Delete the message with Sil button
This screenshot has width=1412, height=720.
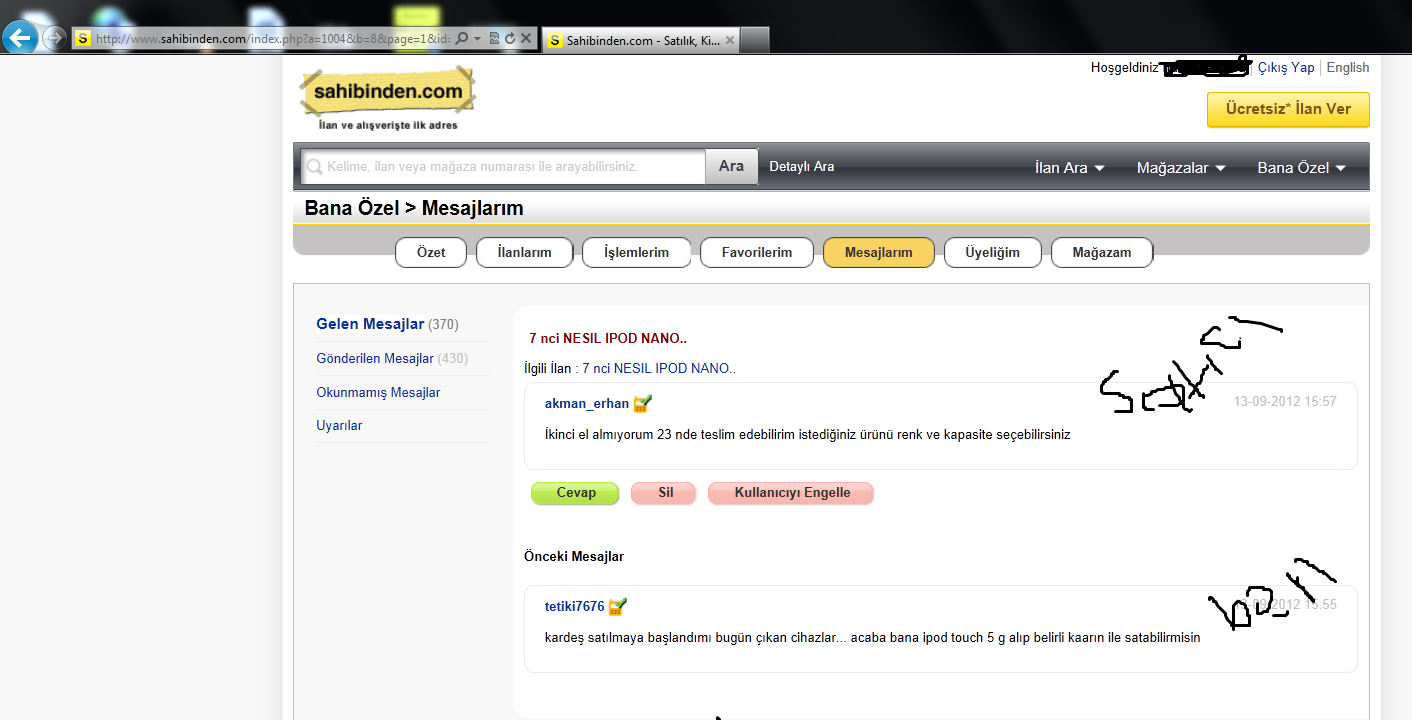pos(665,493)
